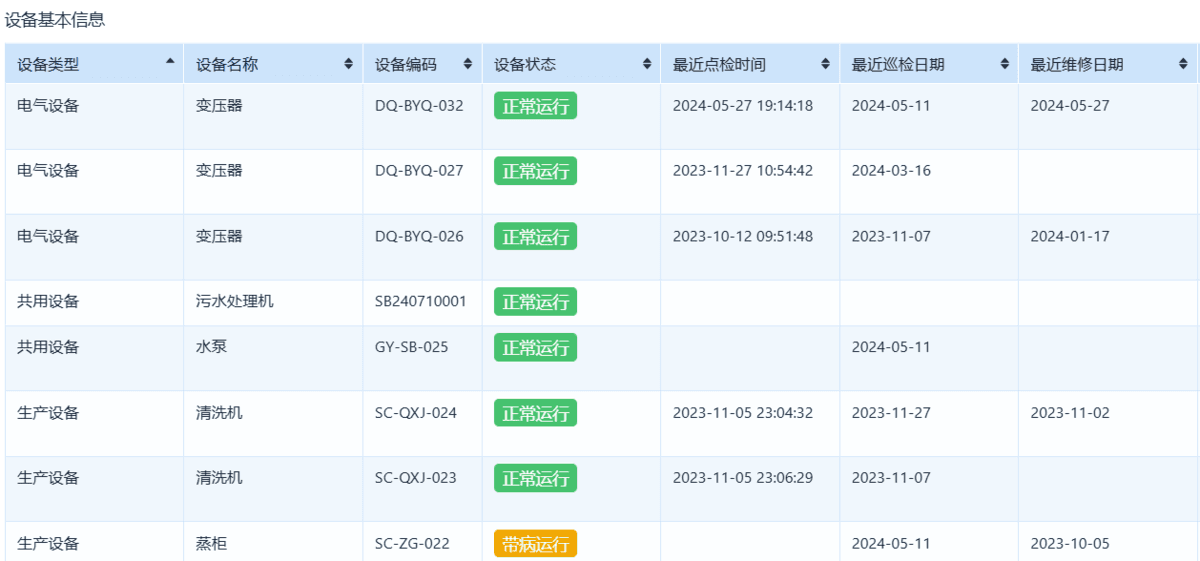
Task: Click the 水泵 device name
Action: (212, 347)
